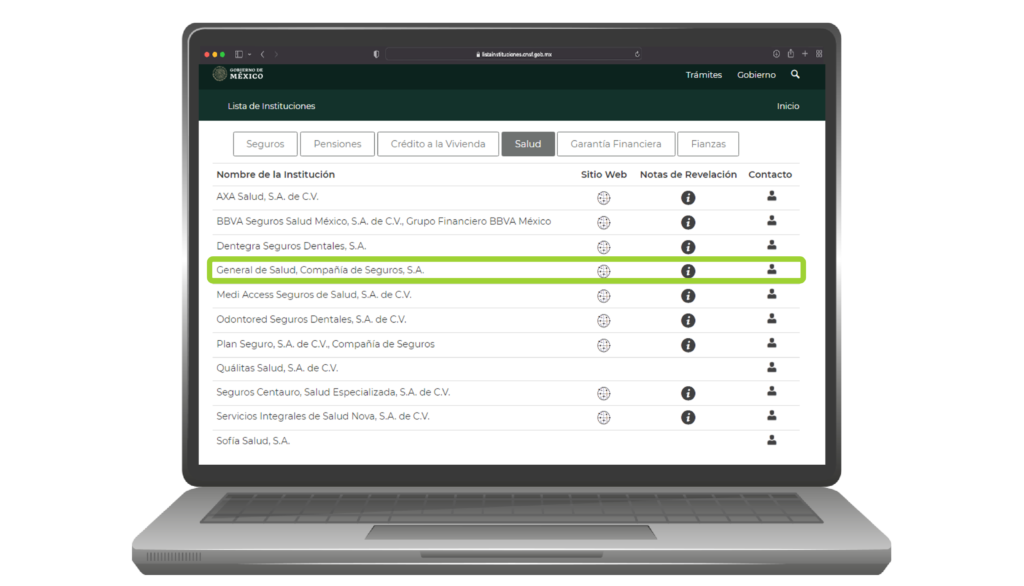View info icon for Servicios Integrales Salud Nova
This screenshot has height=586, width=1024.
click(688, 417)
